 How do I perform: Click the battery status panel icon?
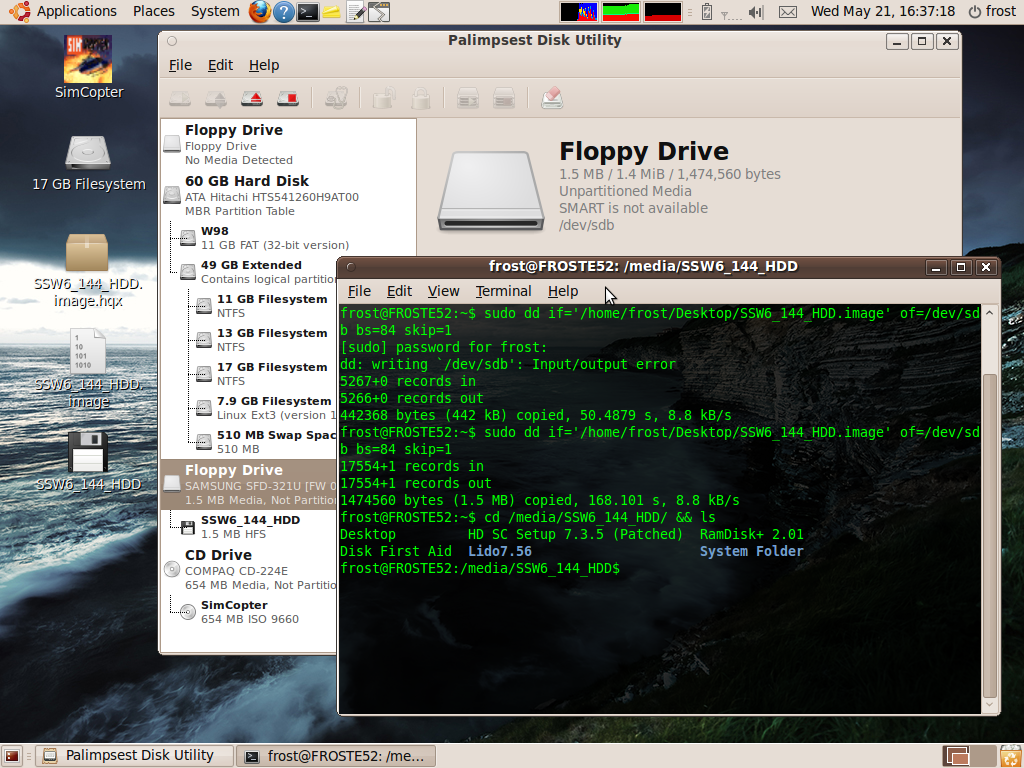click(707, 12)
